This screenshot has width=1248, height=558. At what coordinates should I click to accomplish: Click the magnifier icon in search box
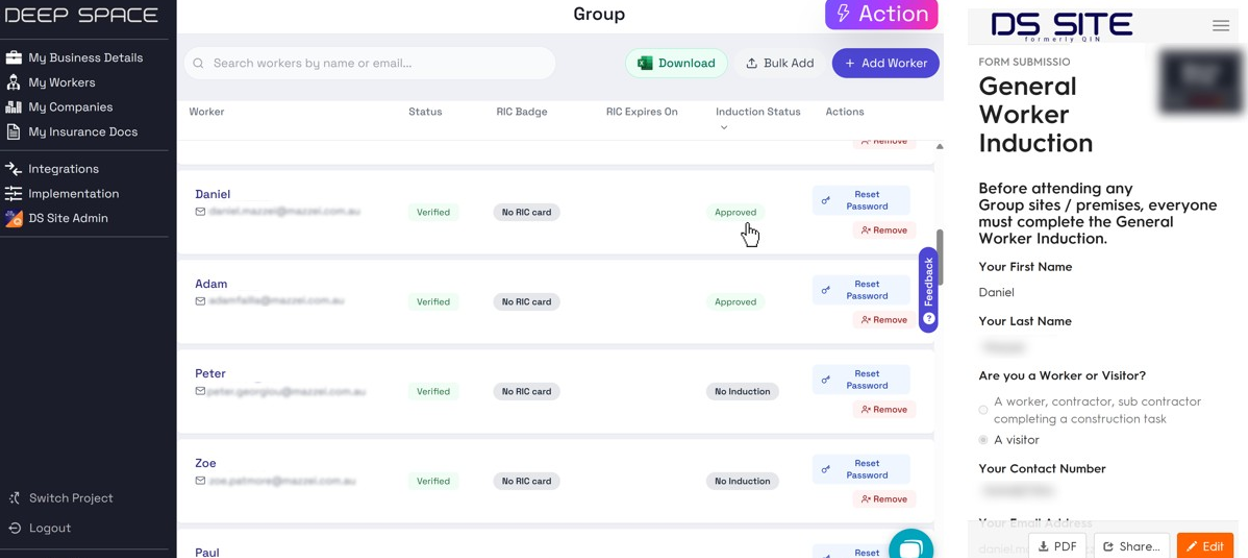pyautogui.click(x=198, y=63)
